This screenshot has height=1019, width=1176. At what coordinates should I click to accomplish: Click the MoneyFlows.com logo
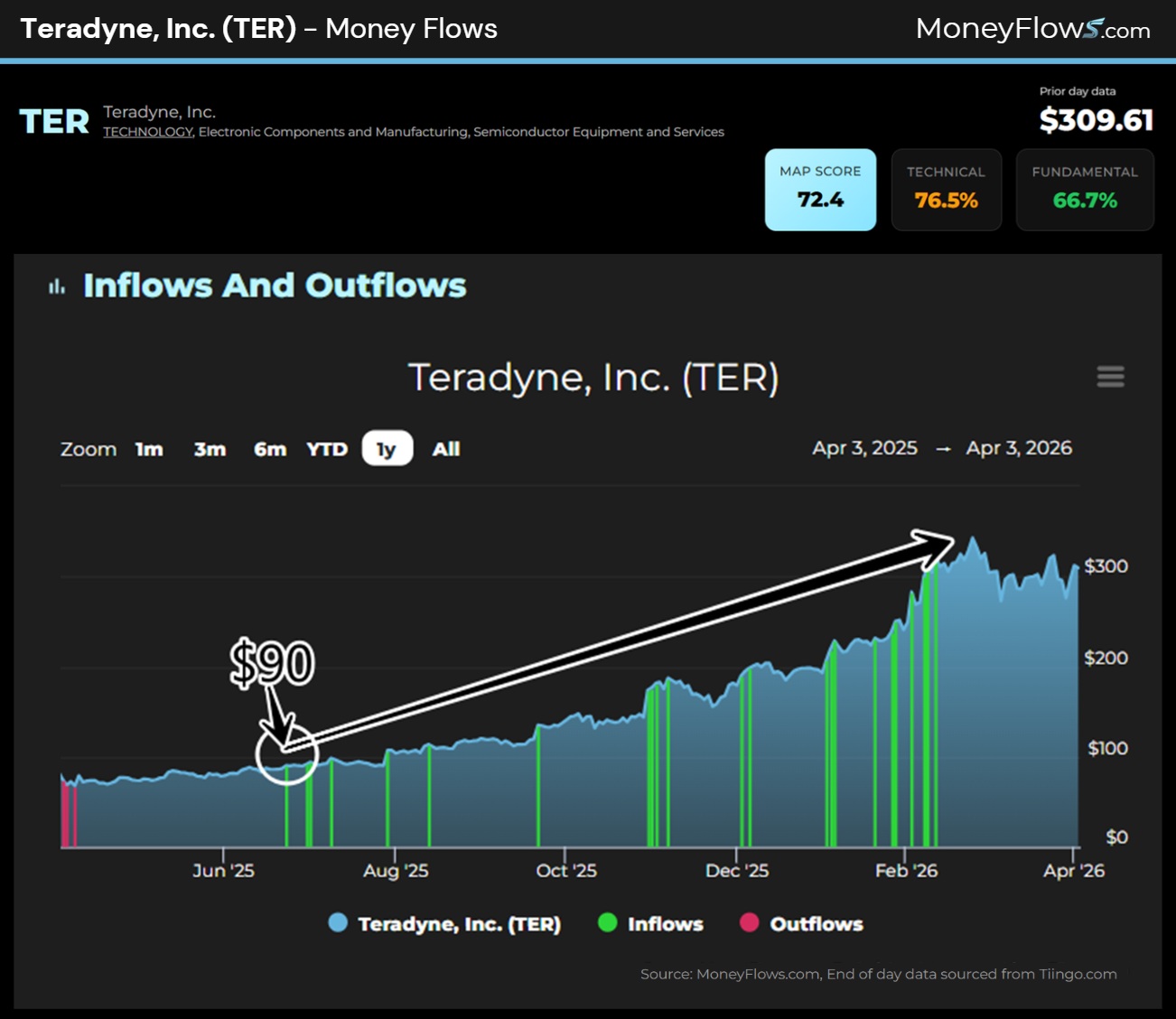[x=1032, y=29]
